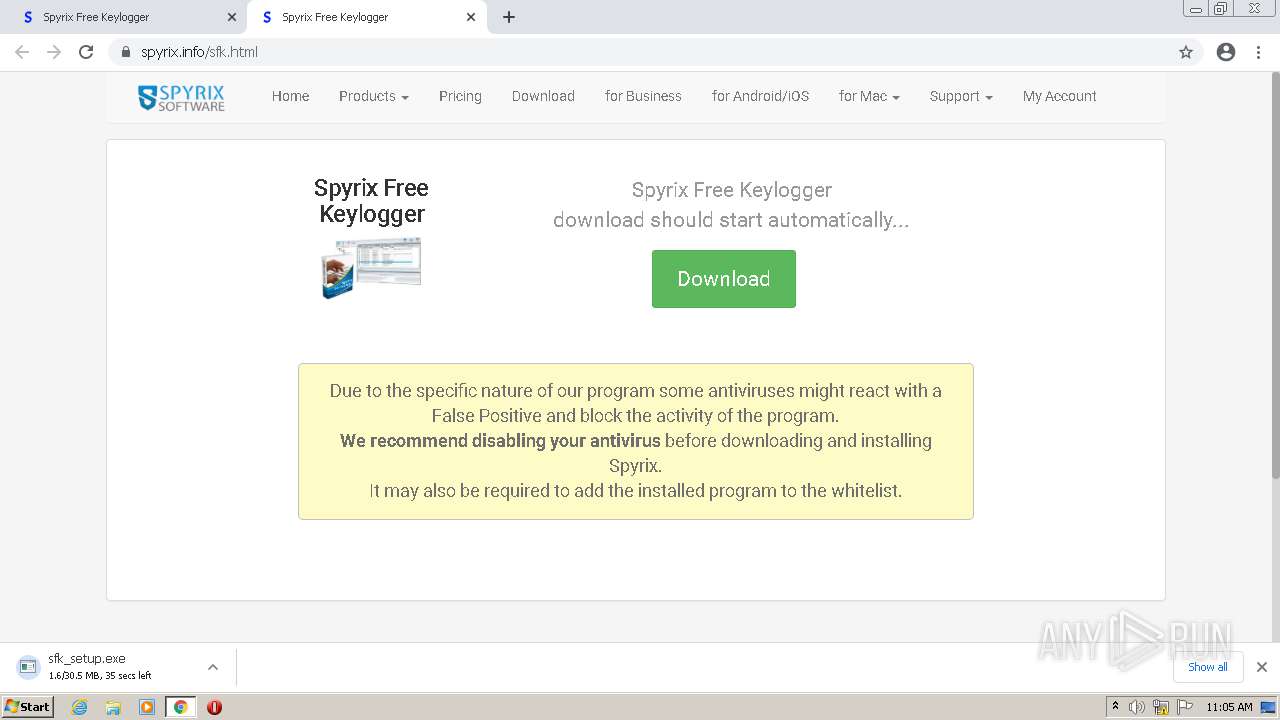Expand the Products dropdown menu

pyautogui.click(x=373, y=97)
